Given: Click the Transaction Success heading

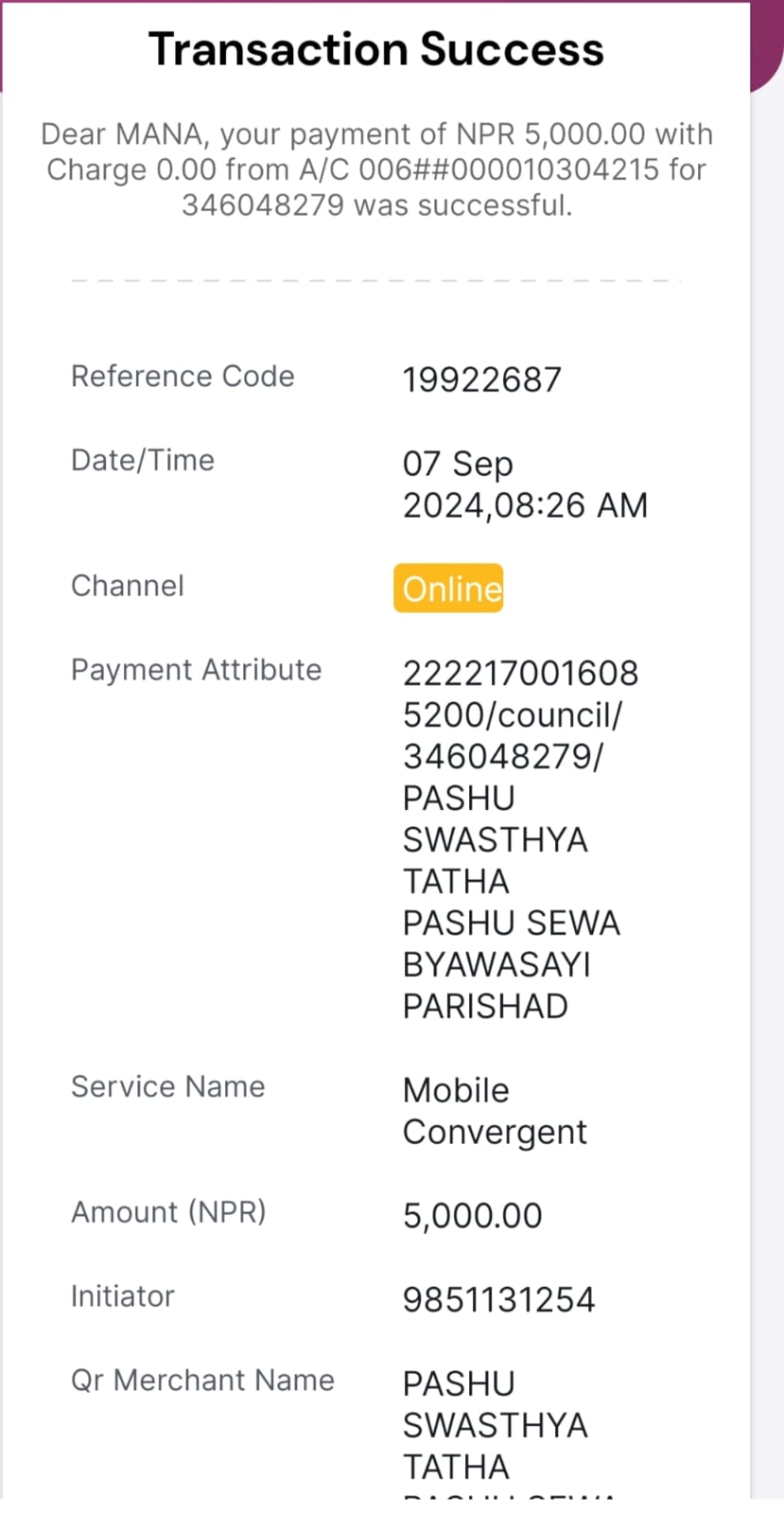Looking at the screenshot, I should pyautogui.click(x=375, y=49).
